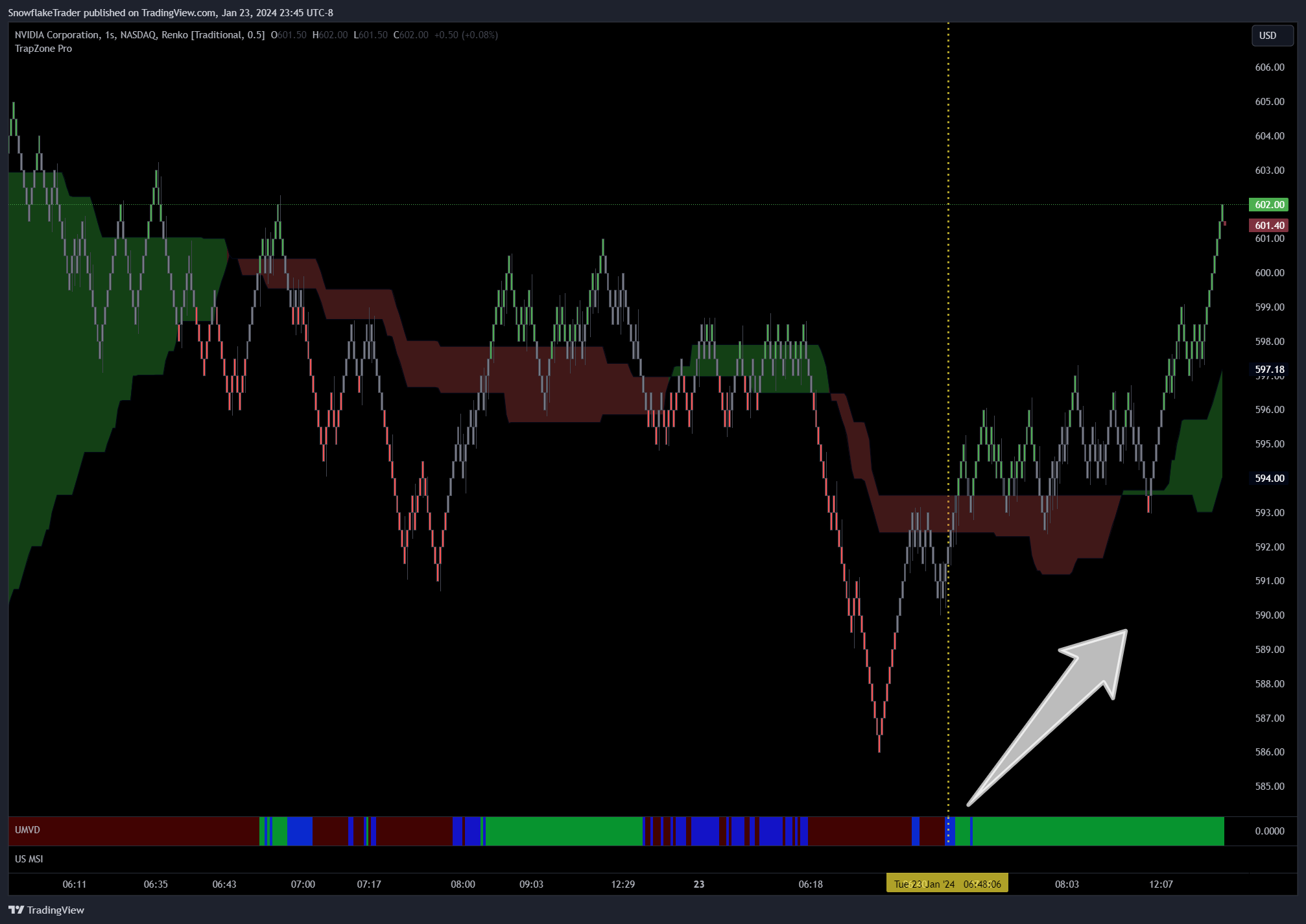
Task: Click the 592.00 price axis label
Action: tap(1269, 547)
